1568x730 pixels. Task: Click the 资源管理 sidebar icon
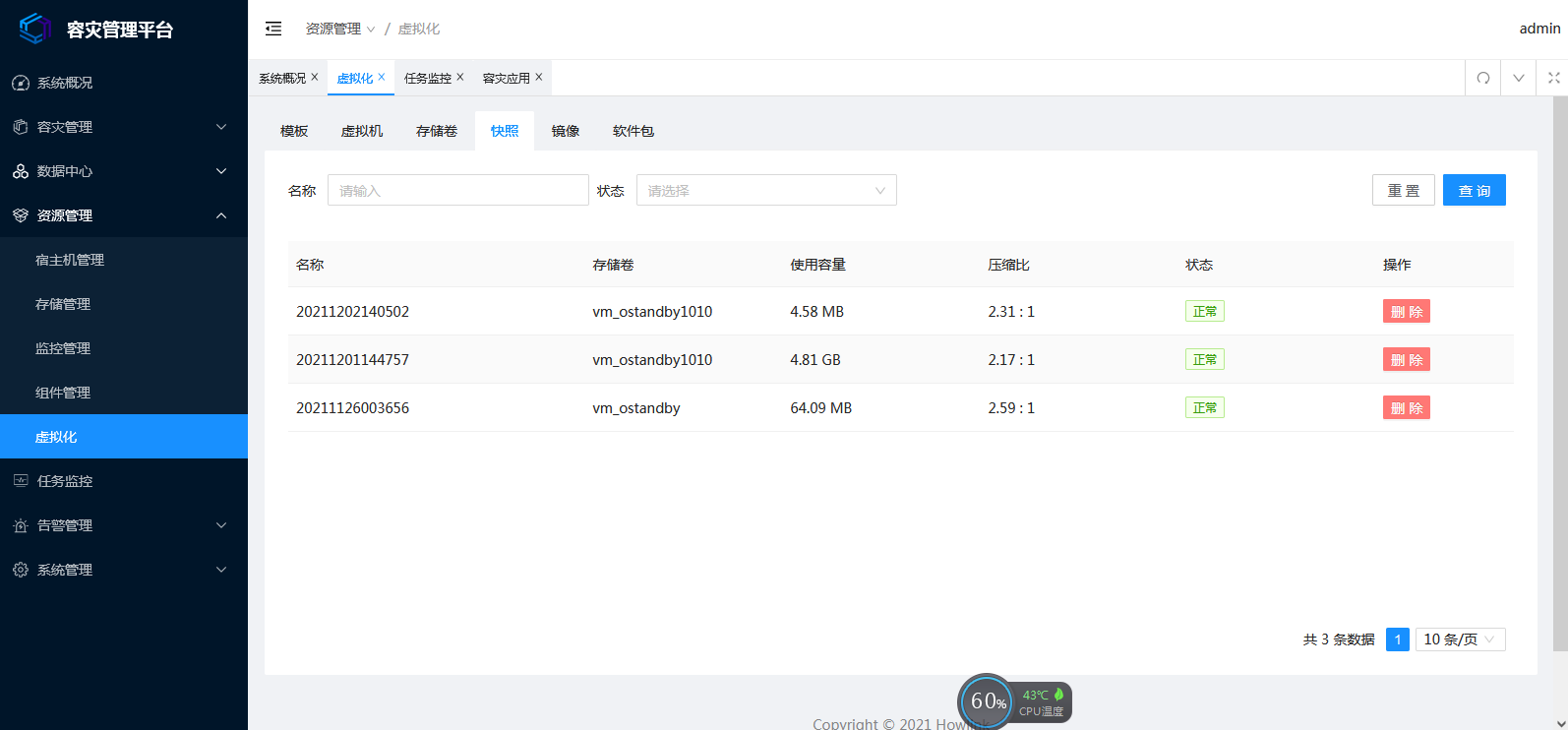pos(21,215)
